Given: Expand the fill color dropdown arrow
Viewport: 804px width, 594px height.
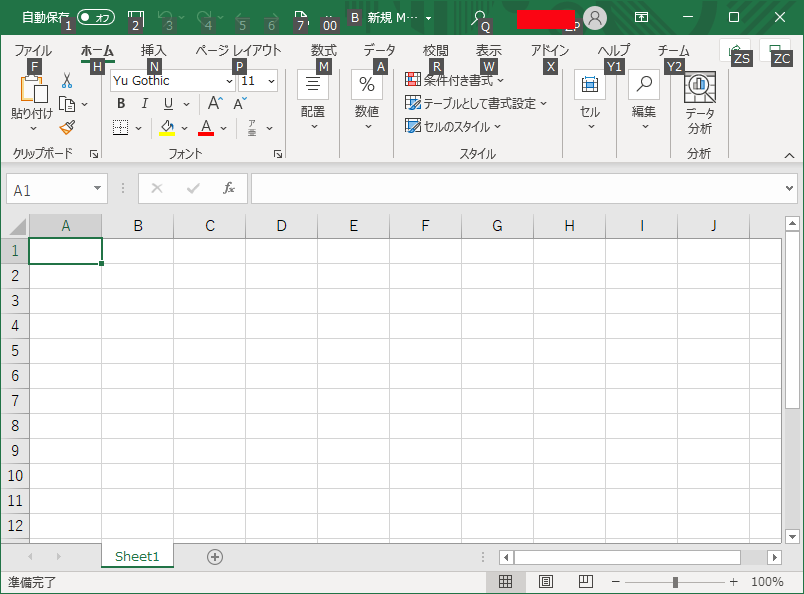Looking at the screenshot, I should pos(185,128).
